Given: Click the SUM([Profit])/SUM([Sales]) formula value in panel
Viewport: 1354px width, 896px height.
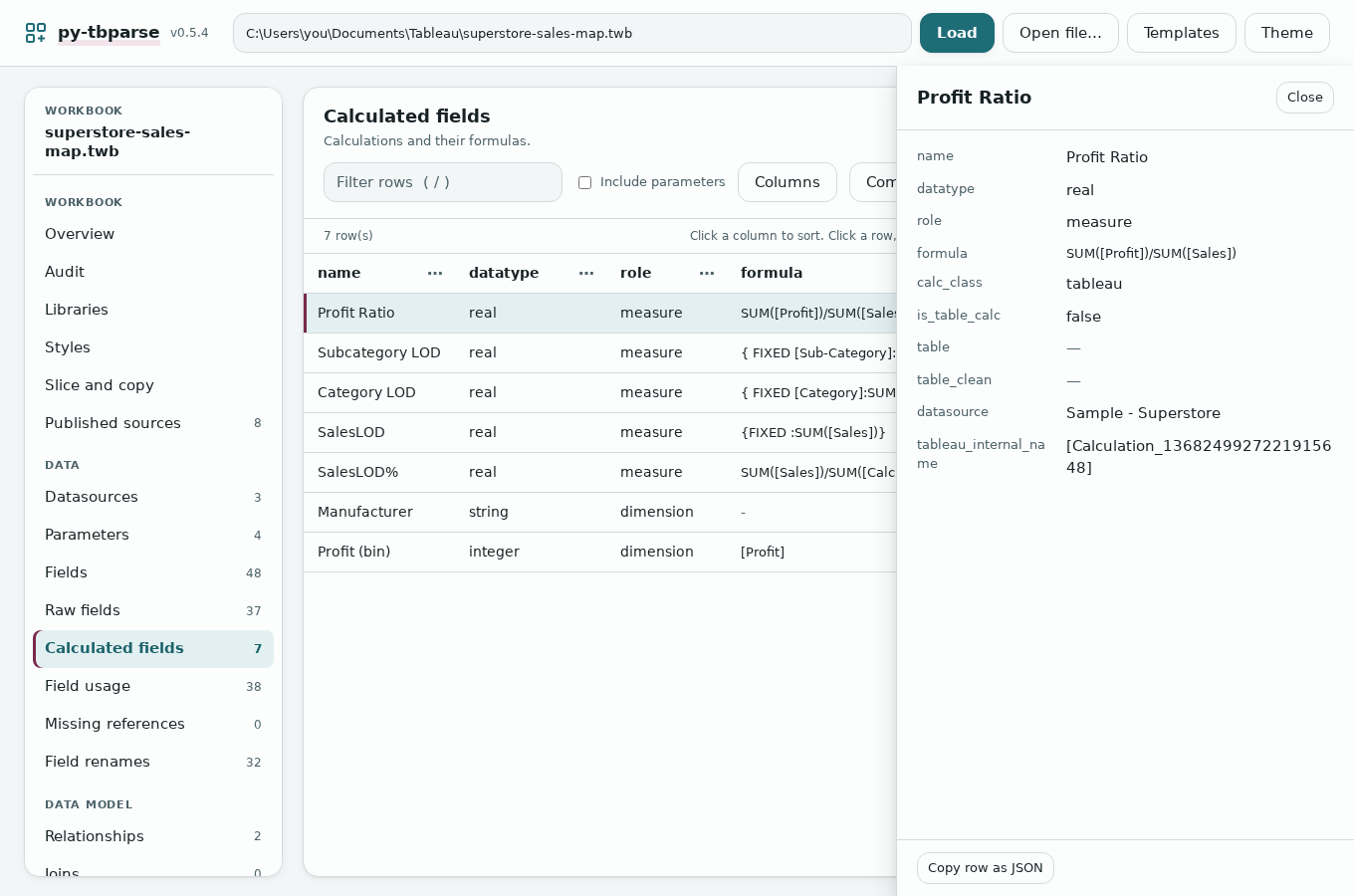Looking at the screenshot, I should click(1151, 254).
